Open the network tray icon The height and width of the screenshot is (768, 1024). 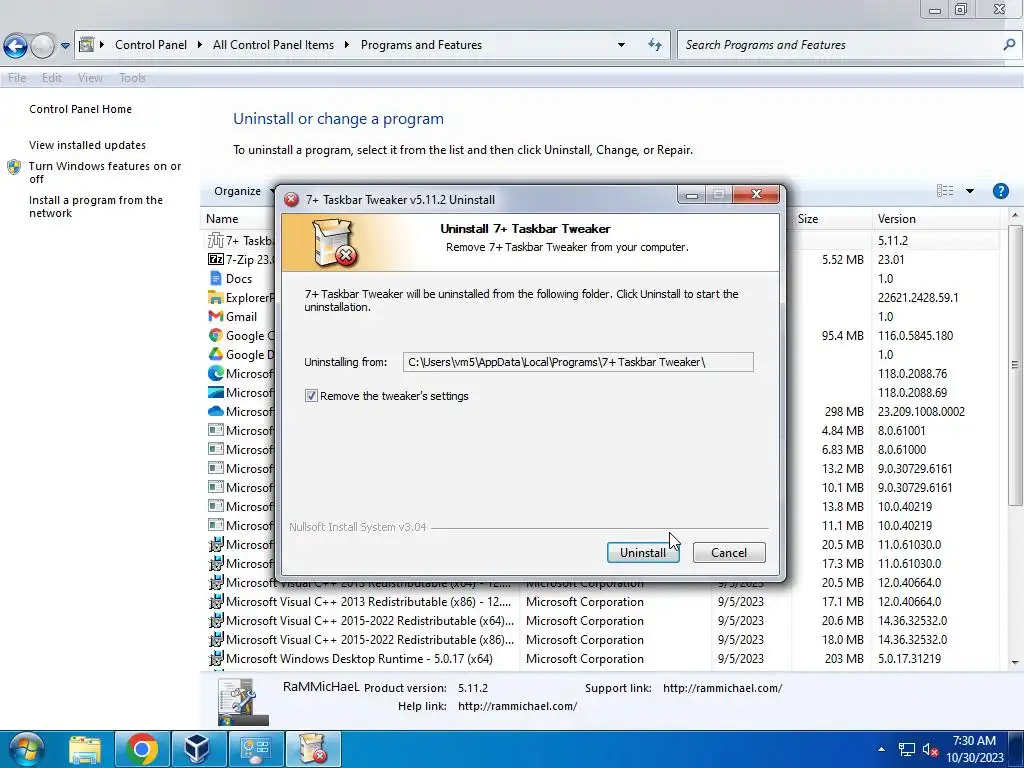click(906, 749)
